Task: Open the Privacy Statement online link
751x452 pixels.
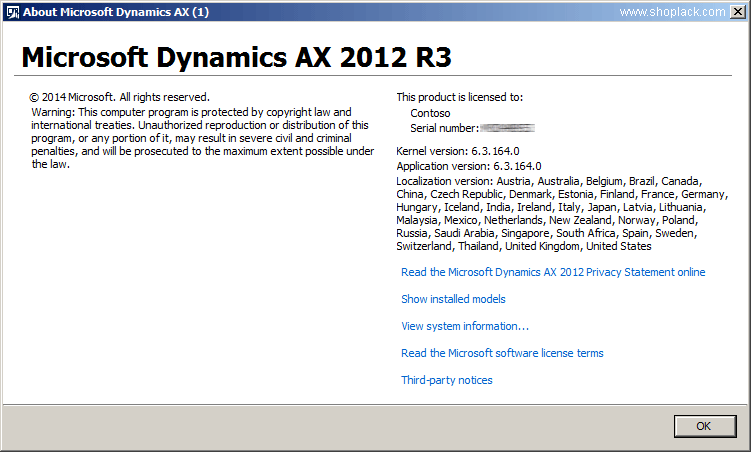Action: [553, 272]
